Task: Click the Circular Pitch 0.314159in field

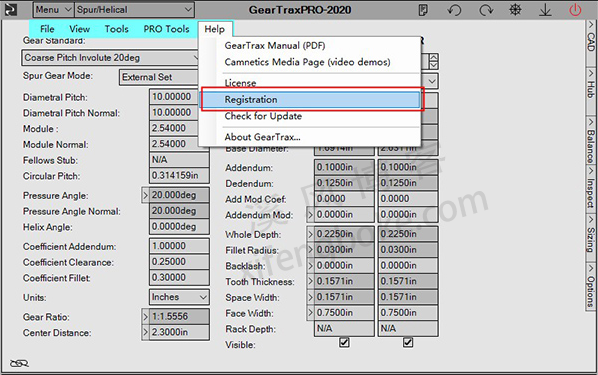Action: tap(179, 175)
